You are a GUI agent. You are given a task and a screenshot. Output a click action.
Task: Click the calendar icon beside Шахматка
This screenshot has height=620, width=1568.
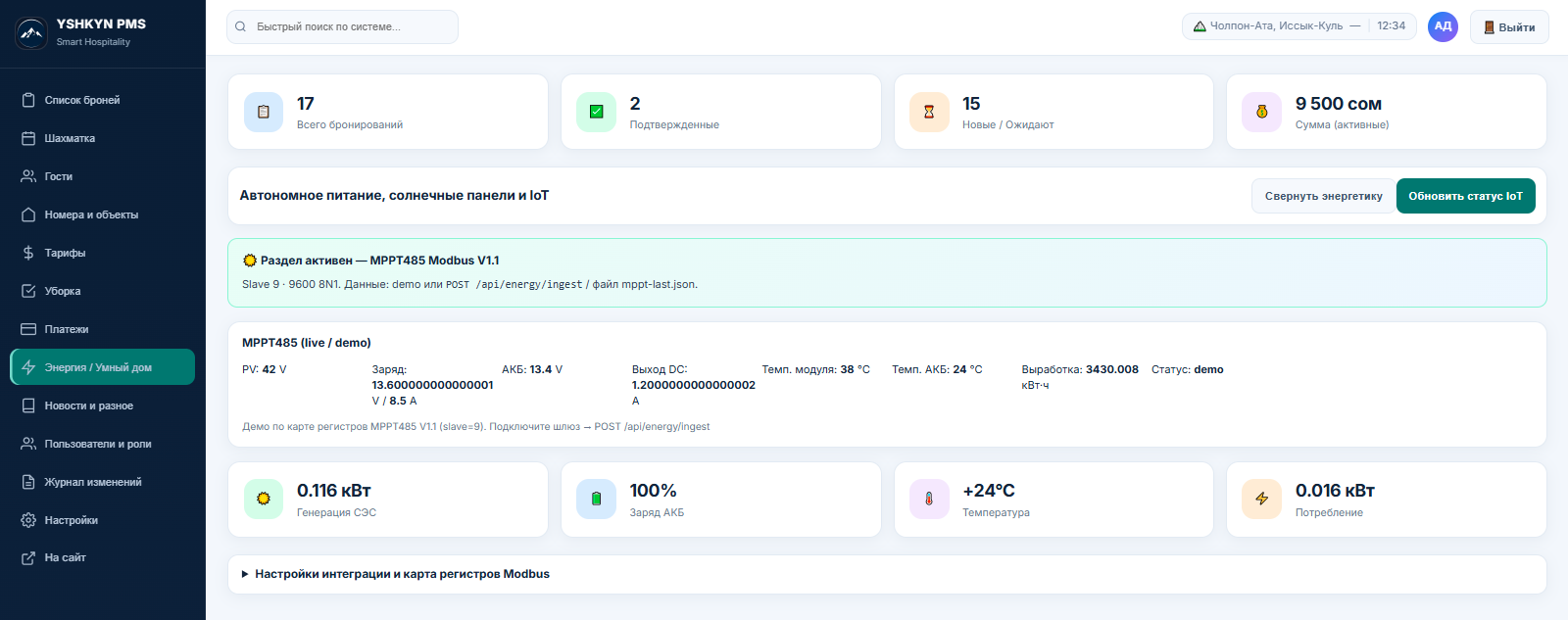pyautogui.click(x=28, y=138)
